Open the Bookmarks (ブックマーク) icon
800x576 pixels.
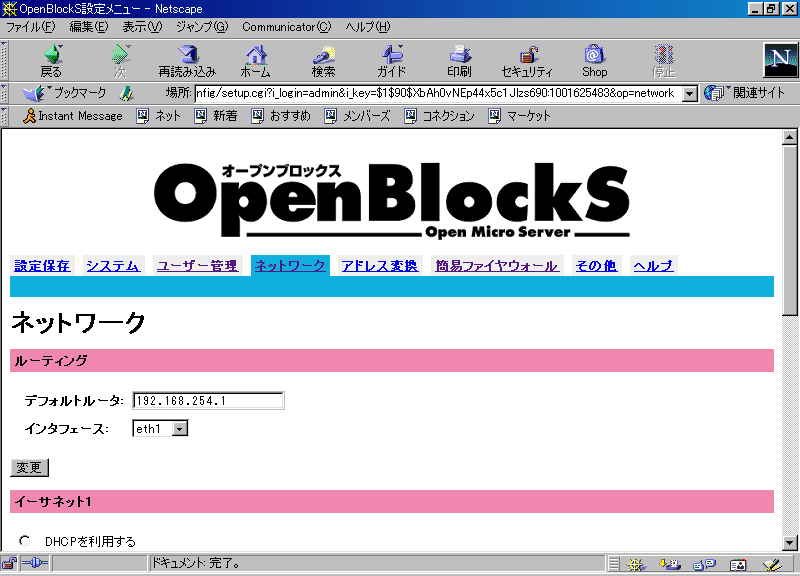pos(64,93)
